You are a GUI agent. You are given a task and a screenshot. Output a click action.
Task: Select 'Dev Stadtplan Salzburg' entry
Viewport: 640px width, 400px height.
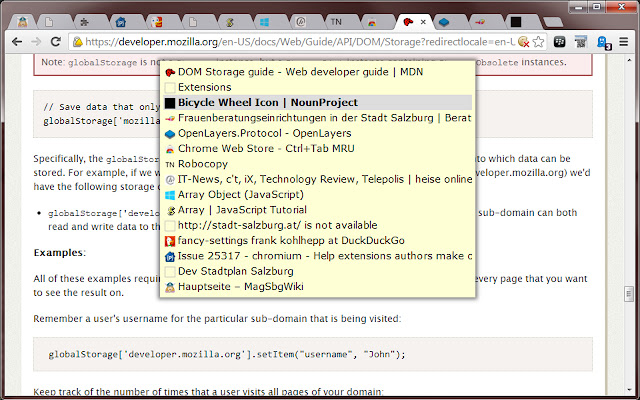318,271
